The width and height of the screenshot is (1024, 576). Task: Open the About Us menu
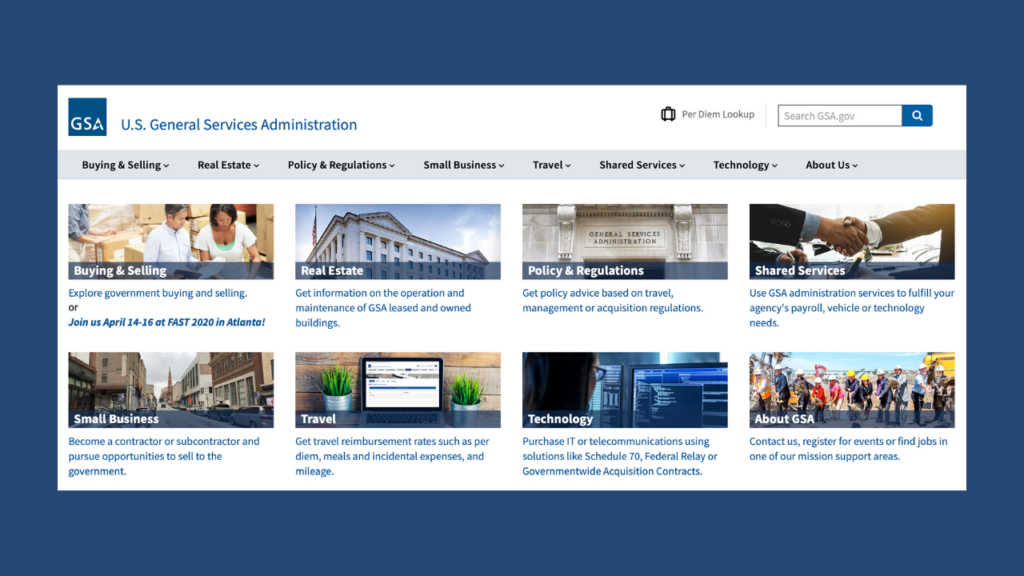pyautogui.click(x=831, y=165)
